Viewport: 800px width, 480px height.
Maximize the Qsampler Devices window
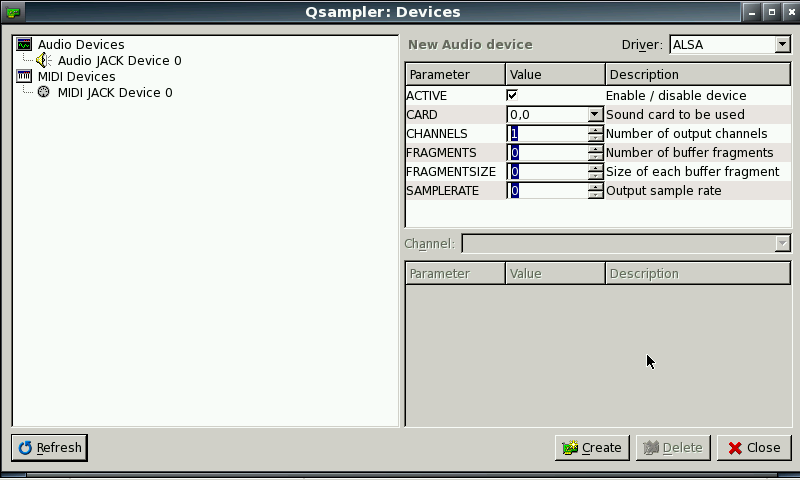pos(771,12)
